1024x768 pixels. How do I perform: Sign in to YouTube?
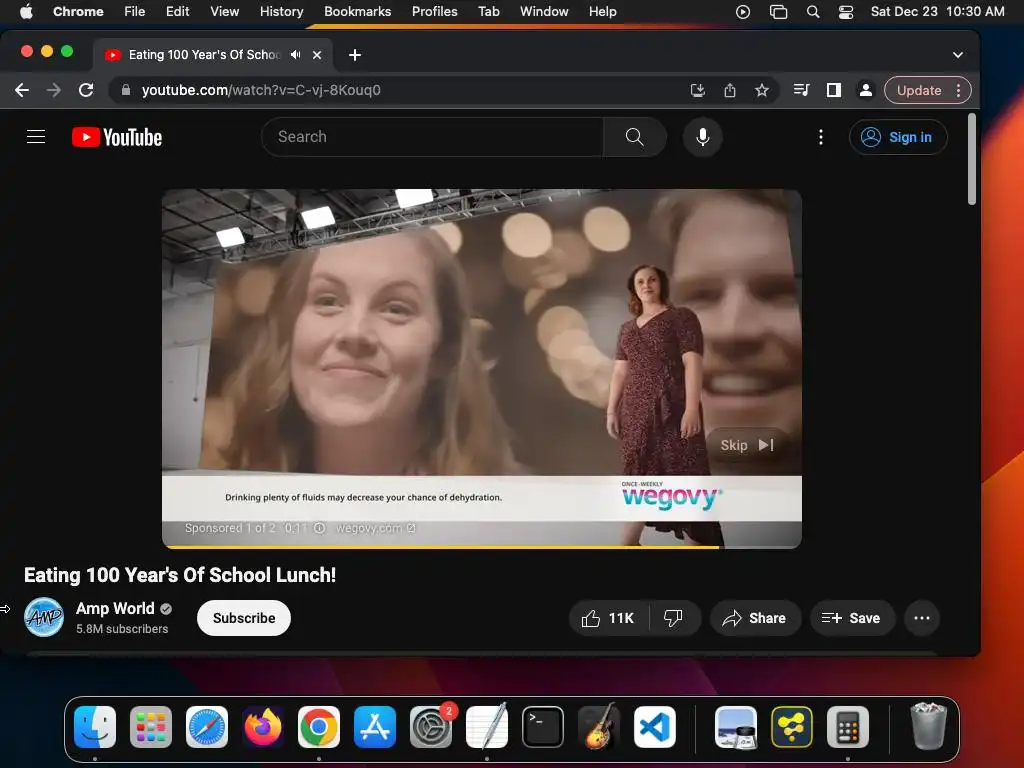(x=898, y=137)
